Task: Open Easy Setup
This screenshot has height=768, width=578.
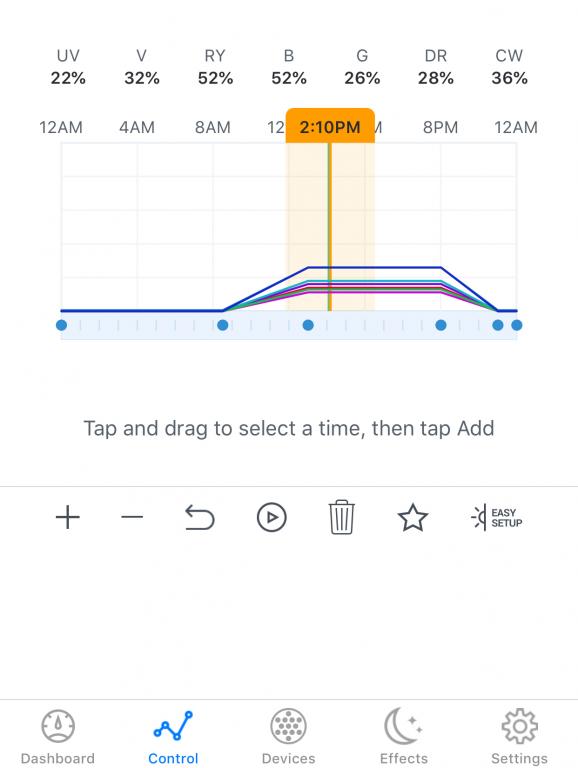Action: click(496, 518)
